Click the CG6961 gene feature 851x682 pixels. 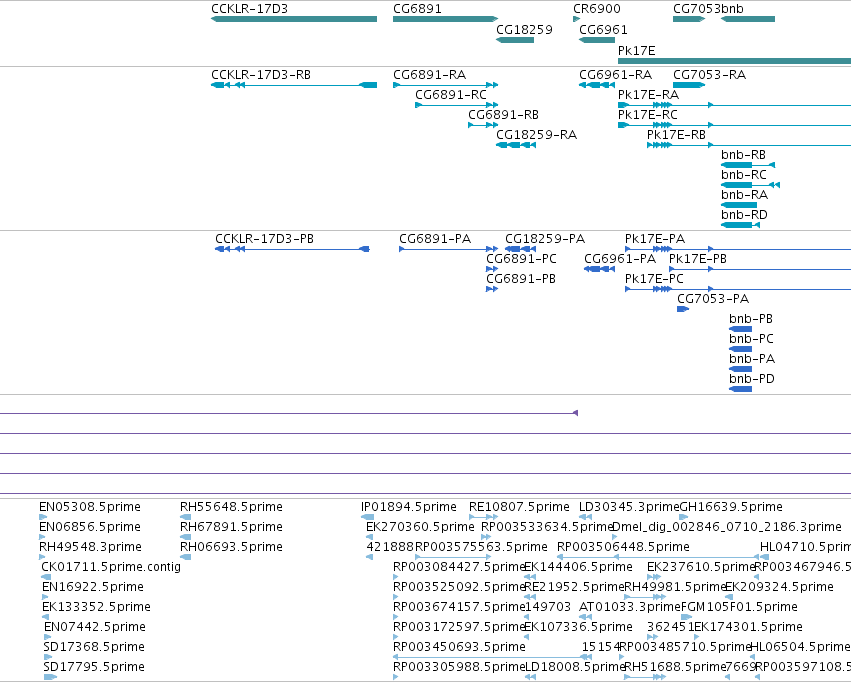tap(597, 40)
